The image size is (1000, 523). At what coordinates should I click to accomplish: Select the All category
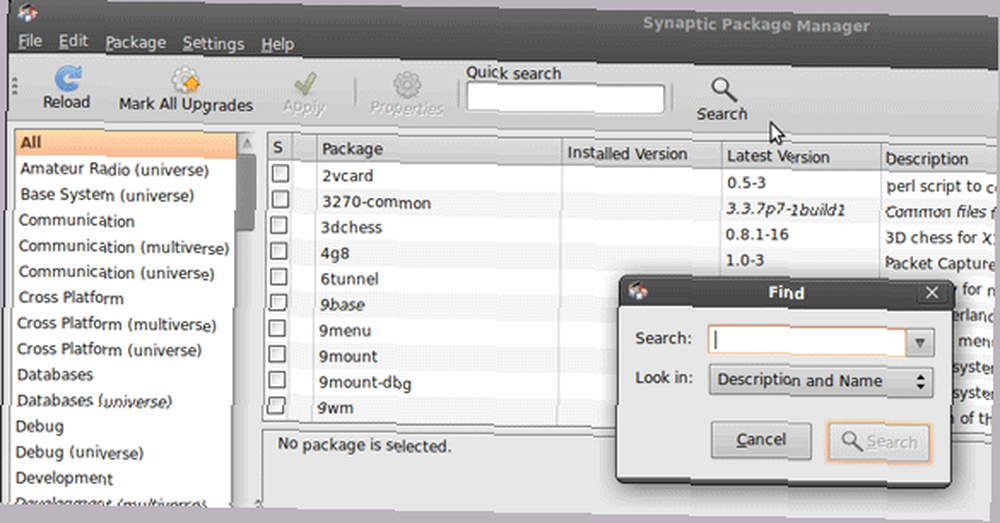click(125, 143)
